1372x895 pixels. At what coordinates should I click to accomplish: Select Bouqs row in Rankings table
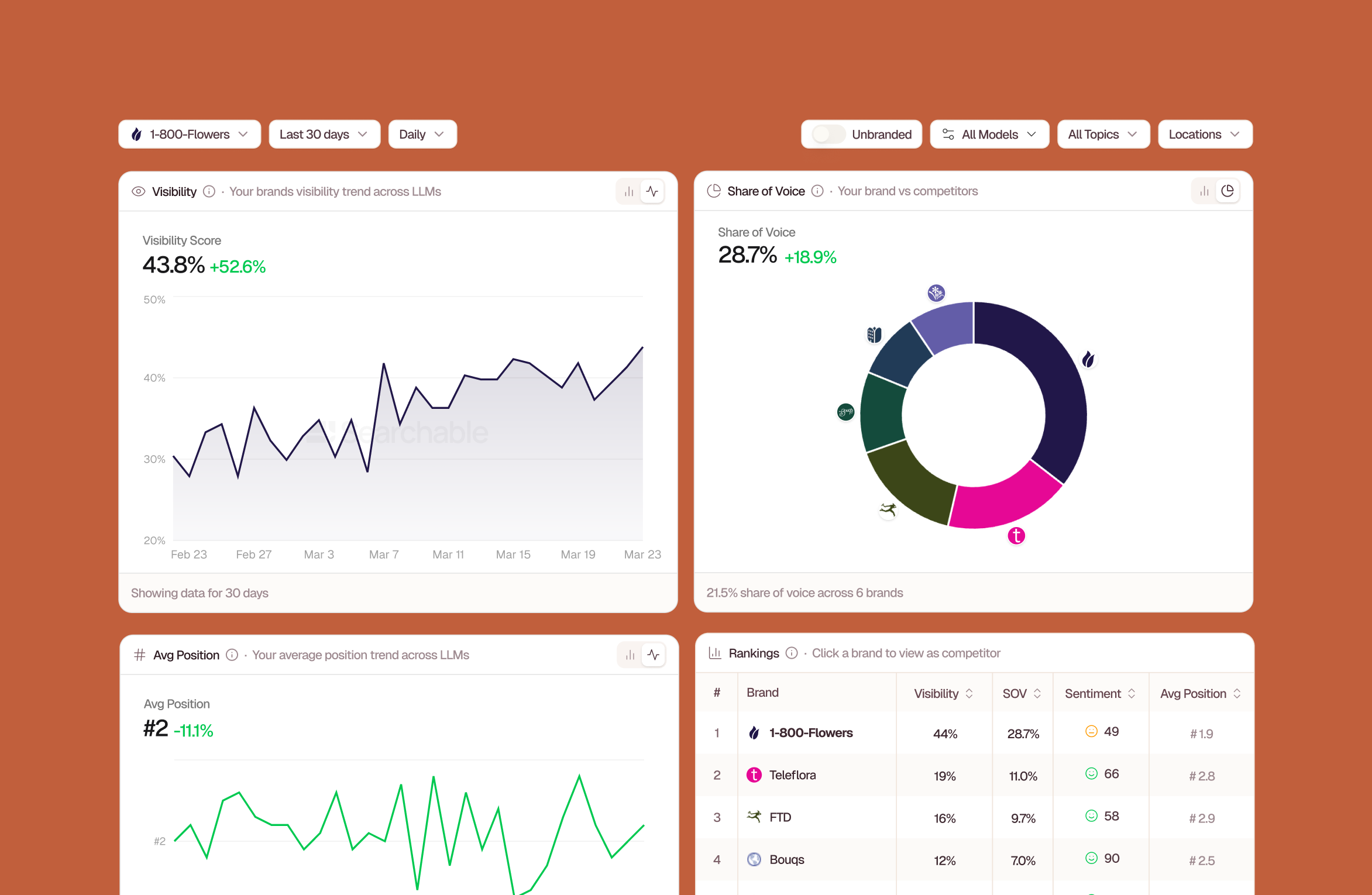click(x=974, y=860)
